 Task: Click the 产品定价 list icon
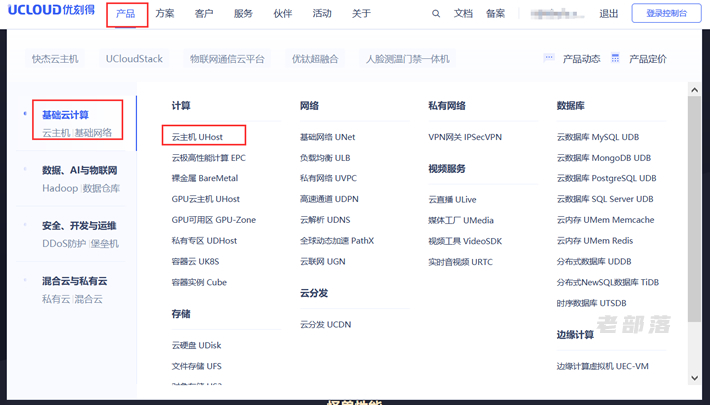(x=615, y=58)
